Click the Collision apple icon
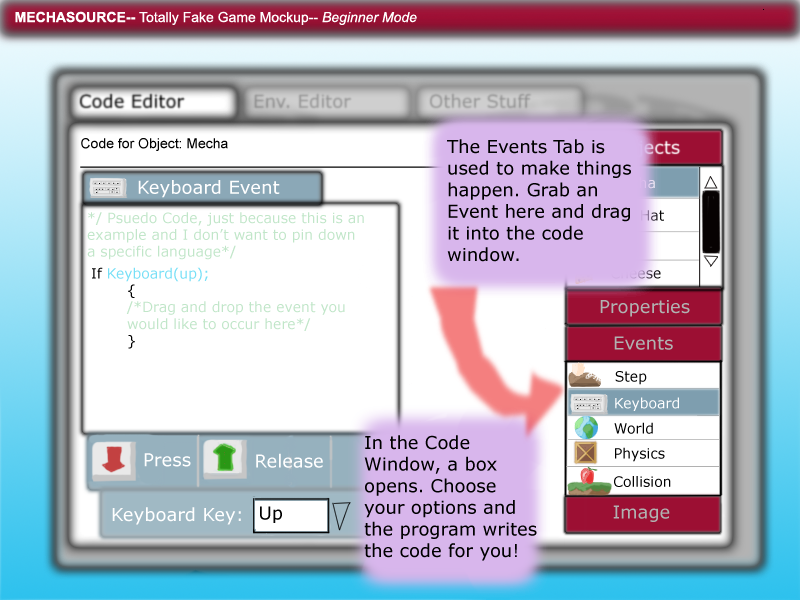The image size is (800, 600). tap(587, 480)
